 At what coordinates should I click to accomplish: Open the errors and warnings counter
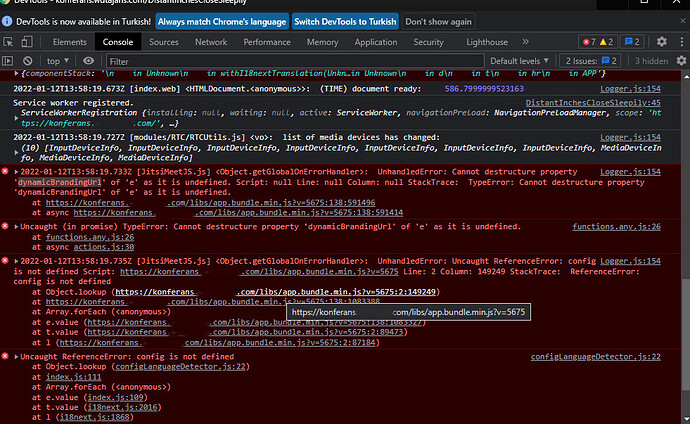598,42
